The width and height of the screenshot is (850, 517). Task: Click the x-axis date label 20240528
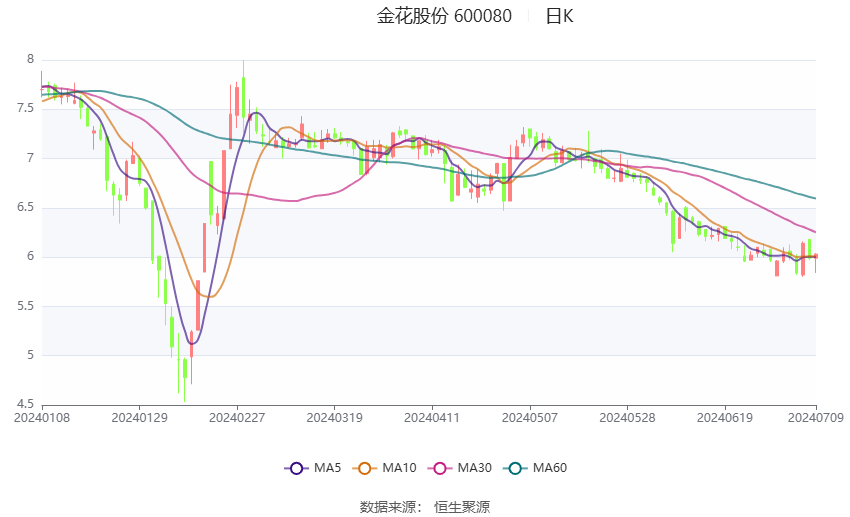627,418
